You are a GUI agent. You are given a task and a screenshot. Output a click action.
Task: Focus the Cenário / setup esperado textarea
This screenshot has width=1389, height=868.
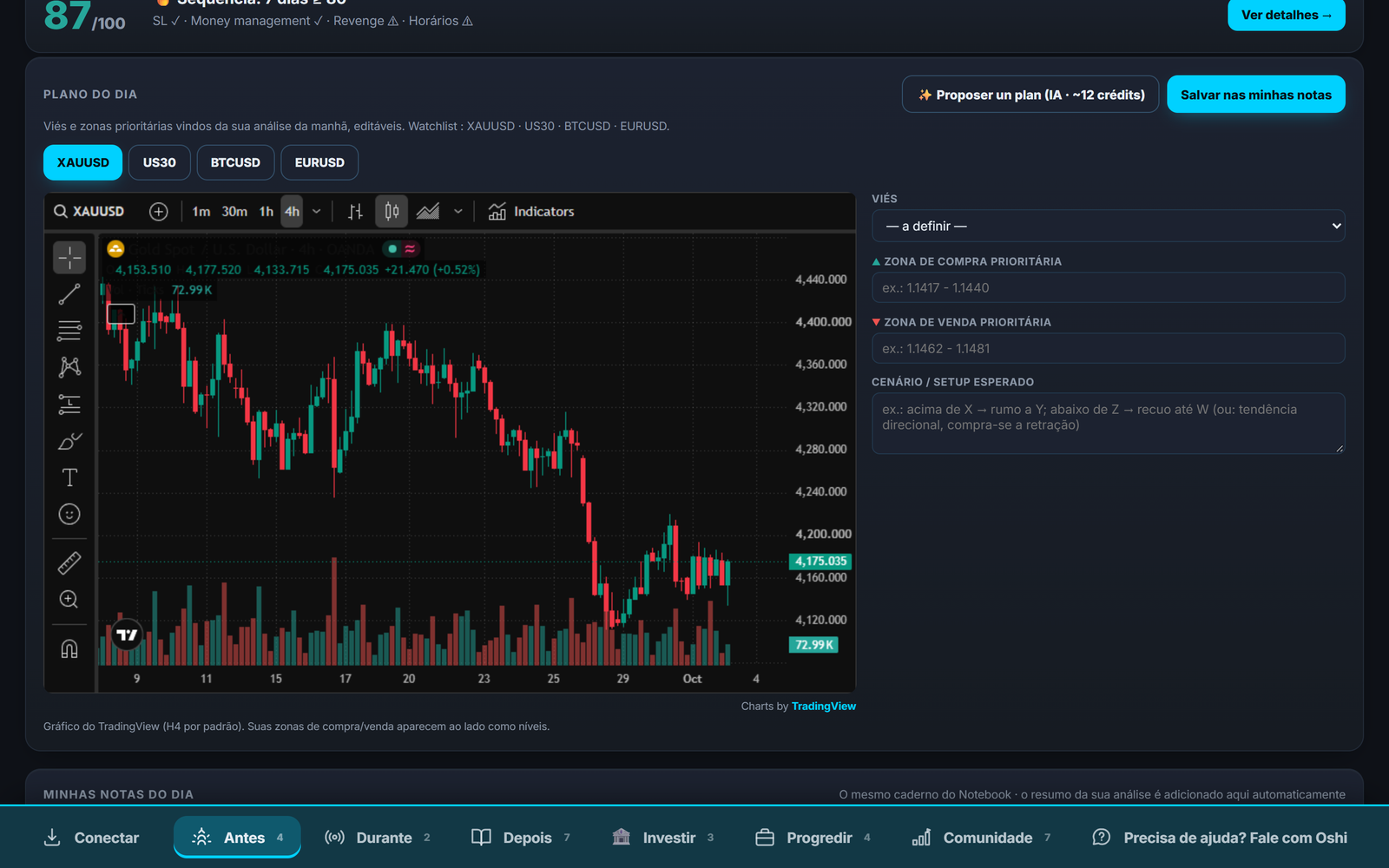(x=1109, y=424)
